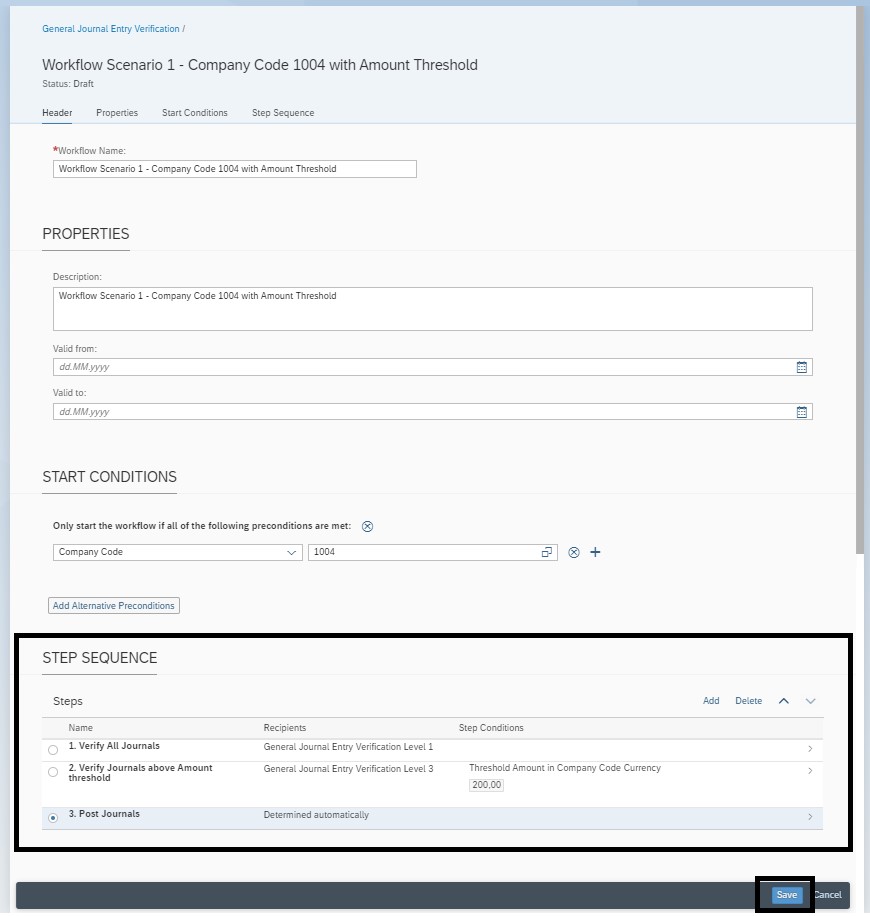This screenshot has width=870, height=916.
Task: Click Add Alternative Preconditions button
Action: click(114, 606)
